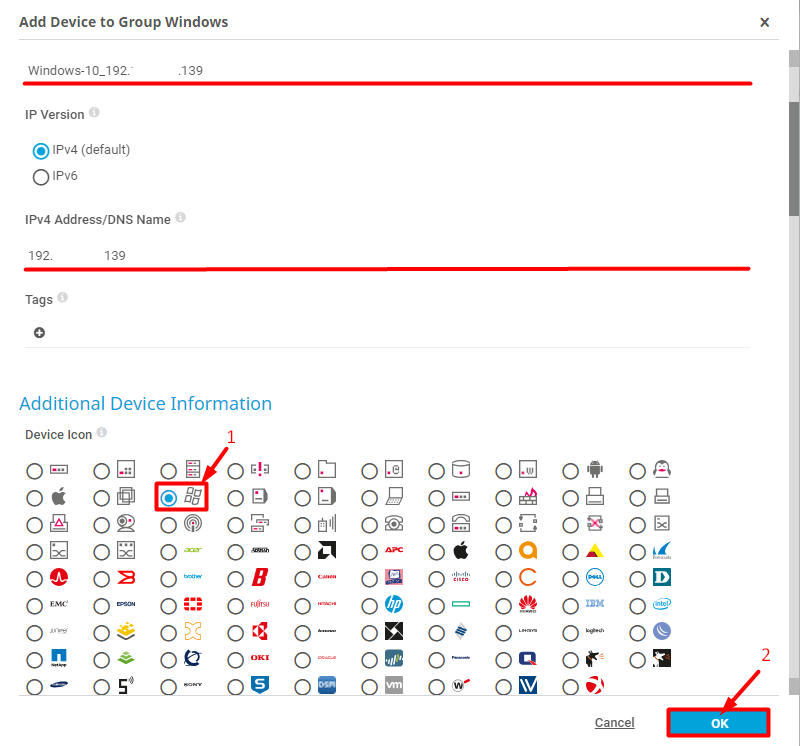Select the IPv4 (default) radio button
The height and width of the screenshot is (746, 800).
41,151
